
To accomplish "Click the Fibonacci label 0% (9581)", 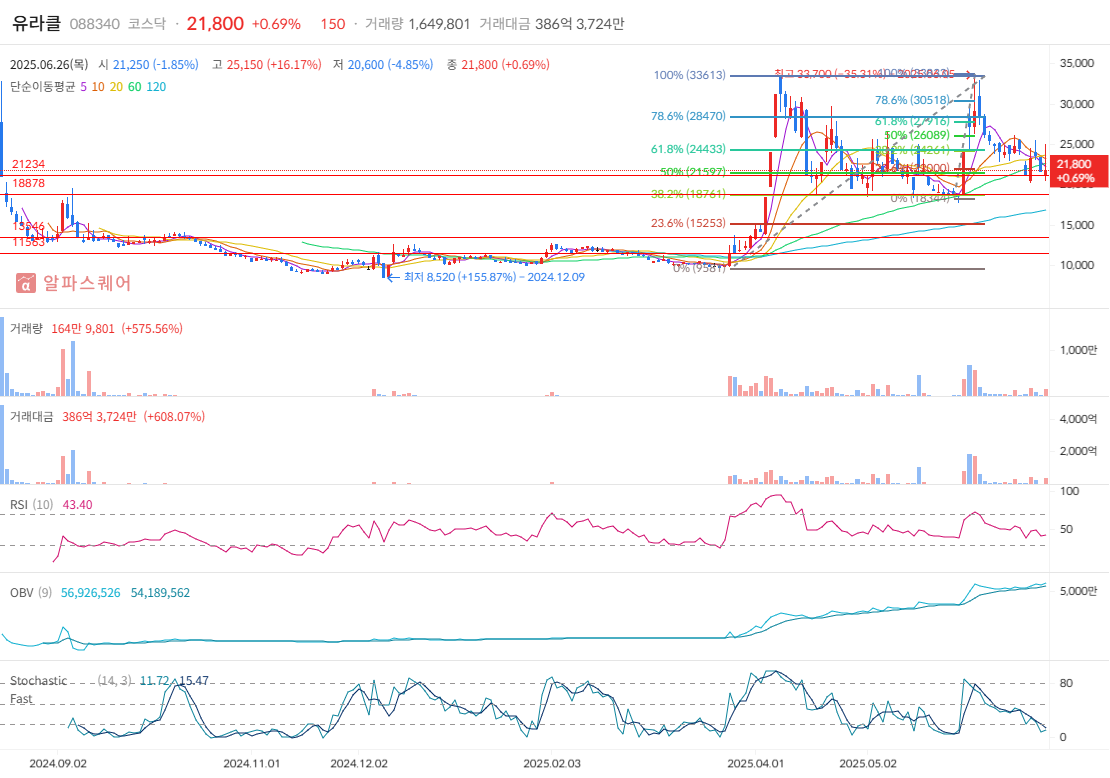I will pyautogui.click(x=699, y=268).
